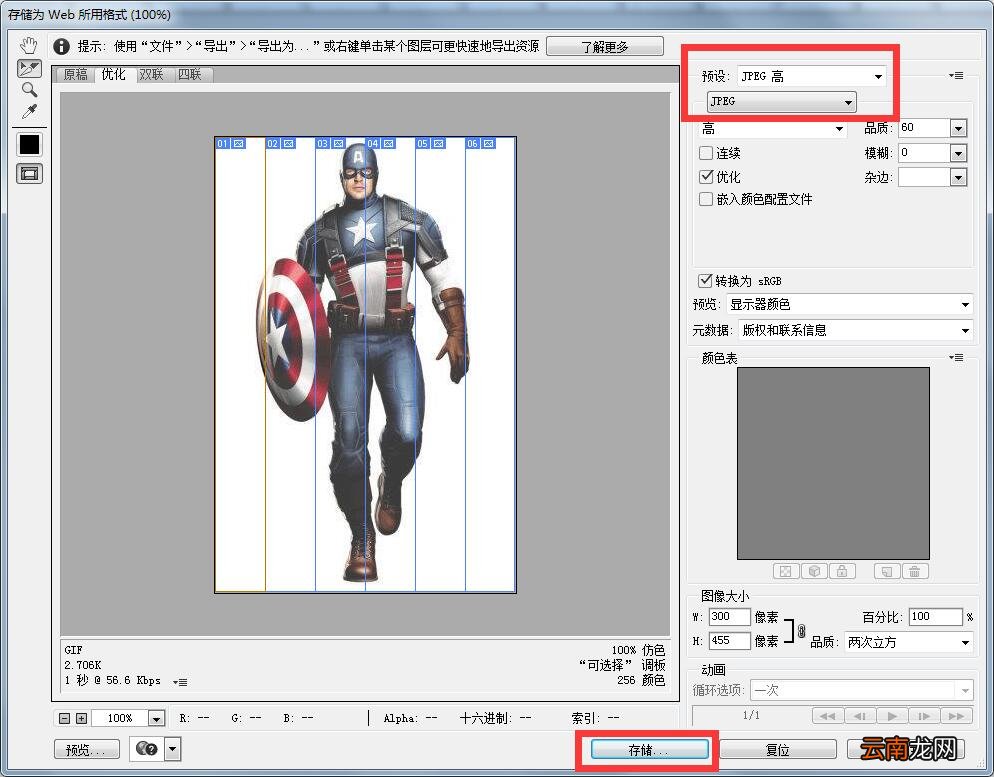This screenshot has height=777, width=994.
Task: Select slice 01 badge
Action: [231, 144]
